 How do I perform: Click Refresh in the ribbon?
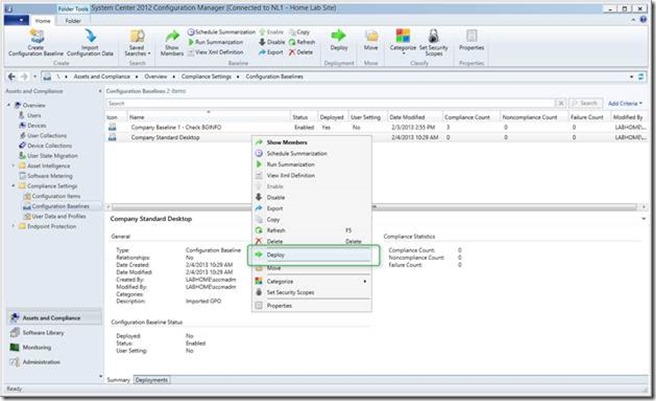(x=302, y=42)
